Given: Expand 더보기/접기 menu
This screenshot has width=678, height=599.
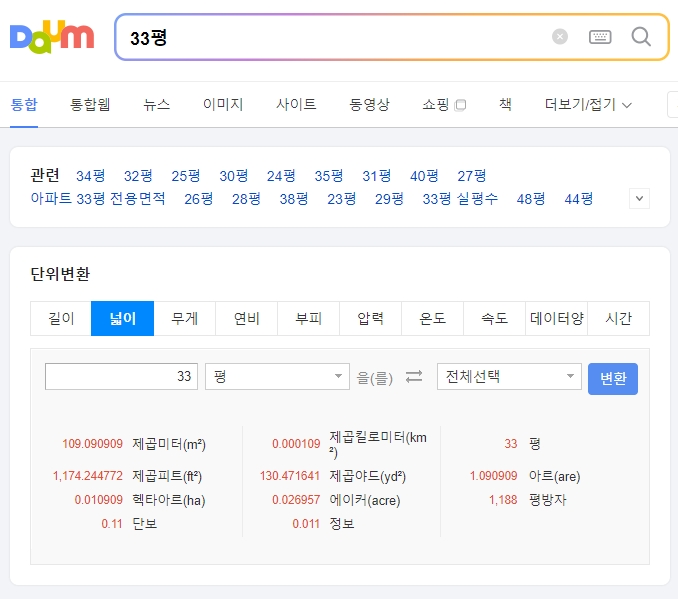Looking at the screenshot, I should click(588, 105).
